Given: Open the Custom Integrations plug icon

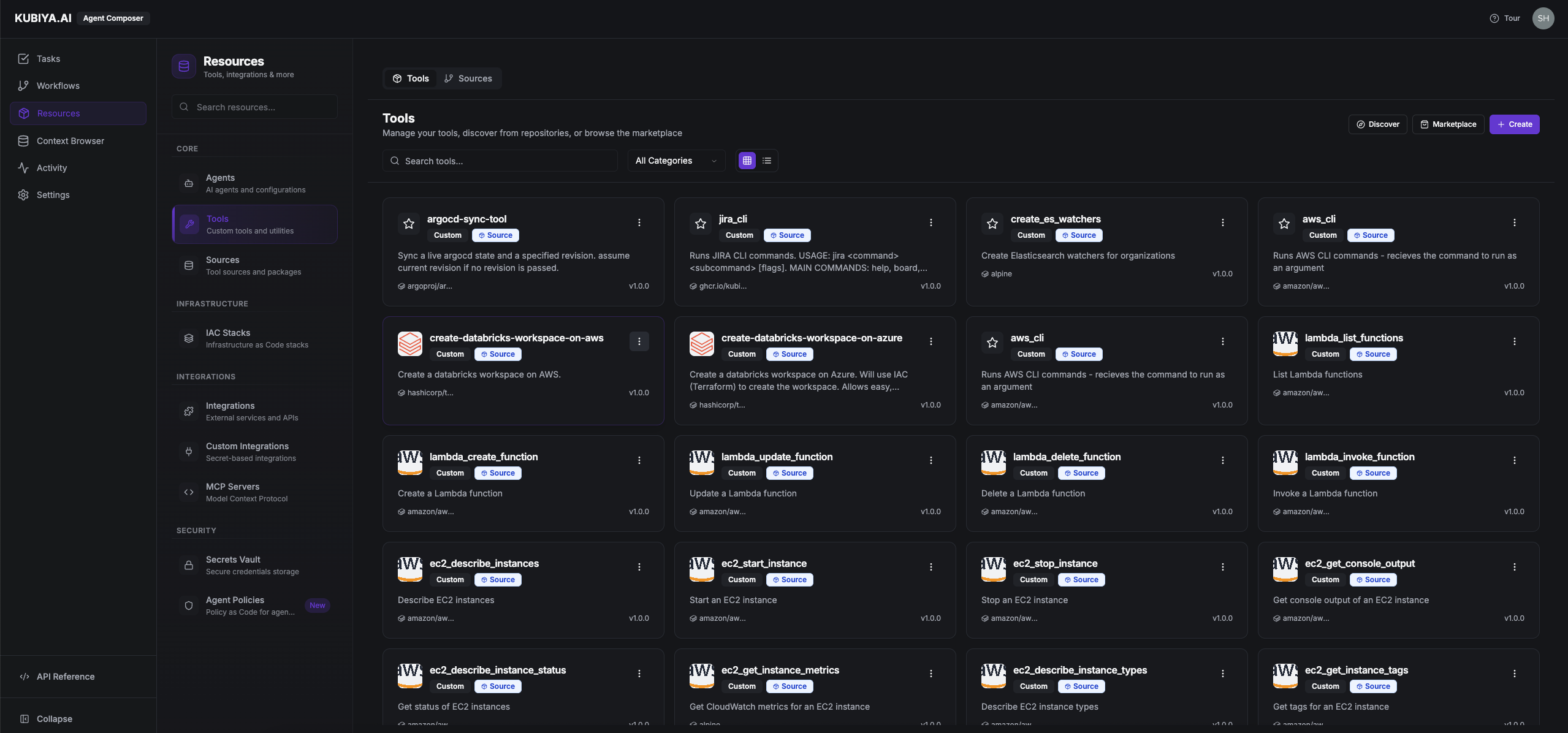Looking at the screenshot, I should pyautogui.click(x=189, y=452).
